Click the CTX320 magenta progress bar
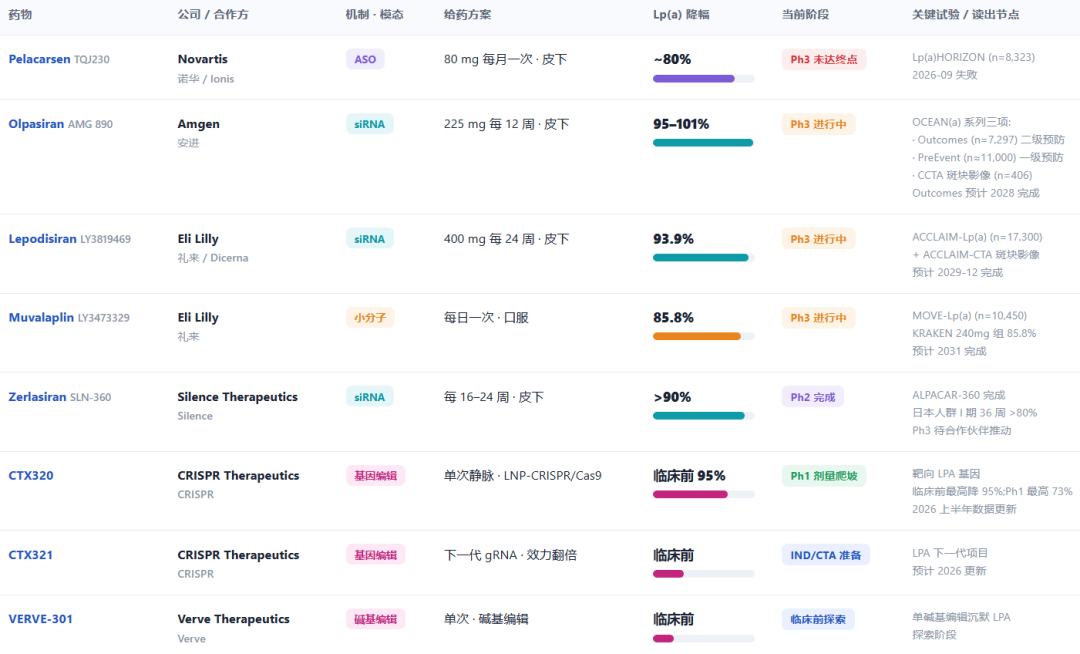Screen dimensions: 1080x654 click(703, 494)
